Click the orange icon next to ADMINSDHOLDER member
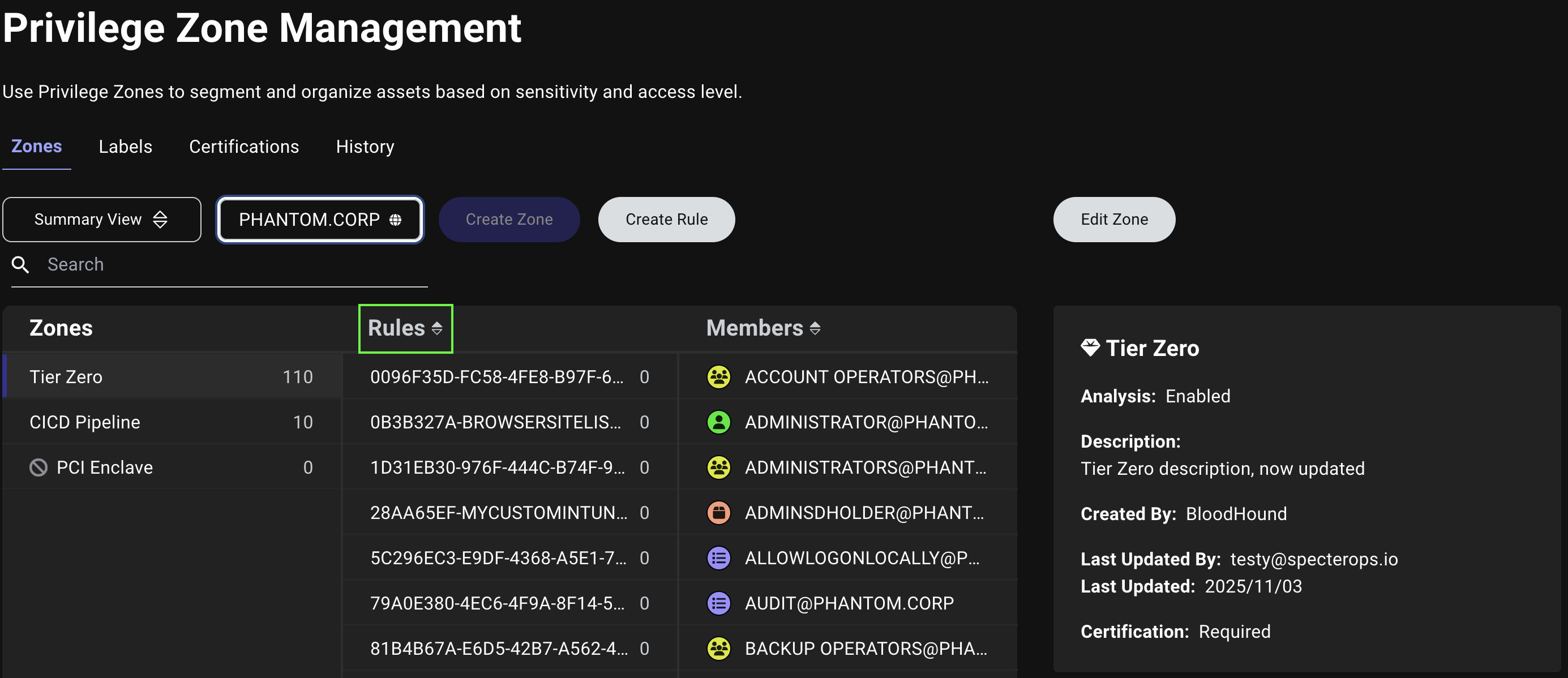The image size is (1568, 678). point(719,512)
